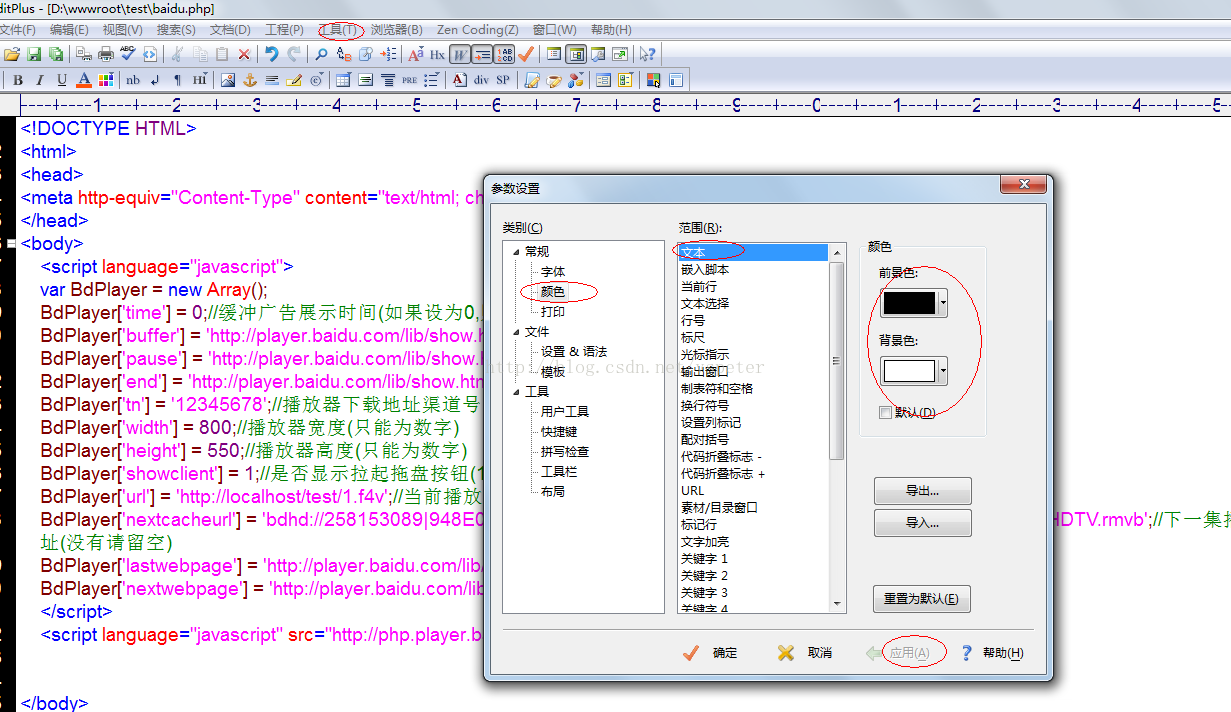
Task: Open the 搜索(S) menu
Action: coord(176,30)
